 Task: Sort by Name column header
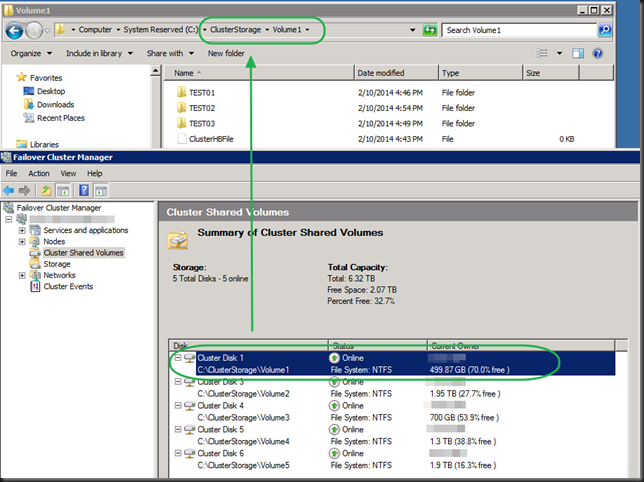(x=259, y=73)
